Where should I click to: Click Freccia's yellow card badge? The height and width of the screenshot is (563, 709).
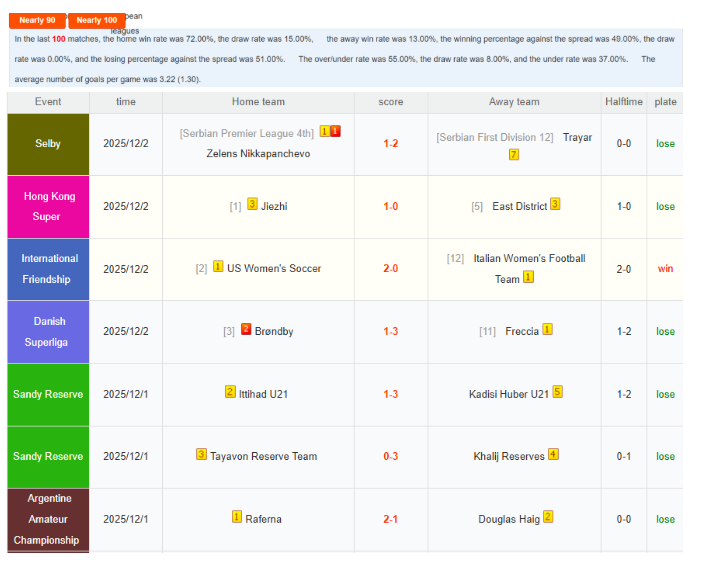pos(547,329)
